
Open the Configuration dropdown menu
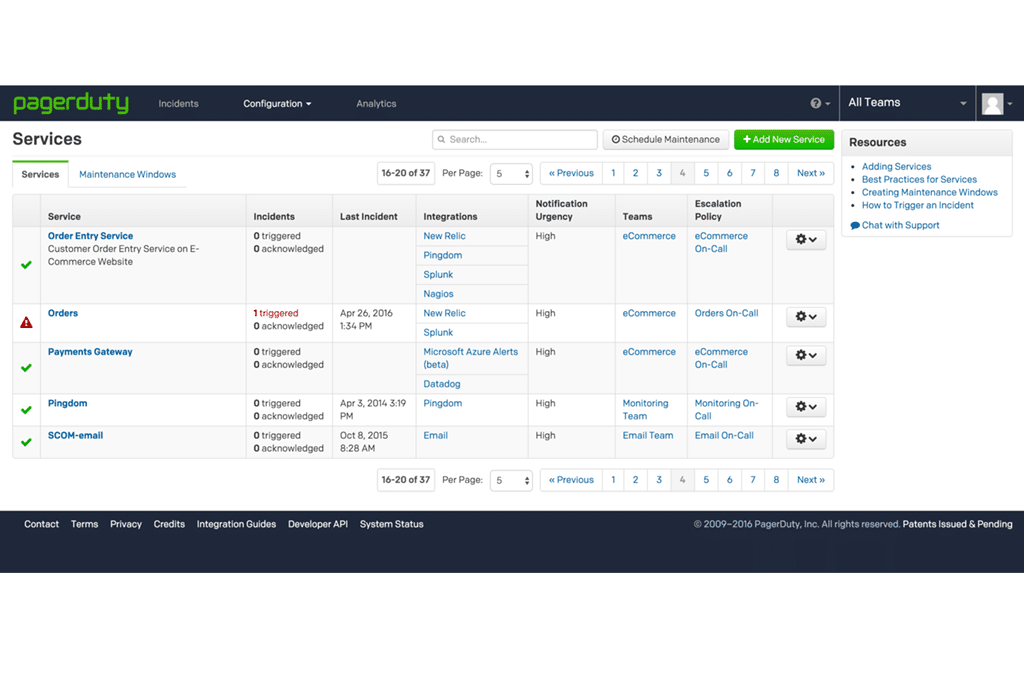point(277,103)
